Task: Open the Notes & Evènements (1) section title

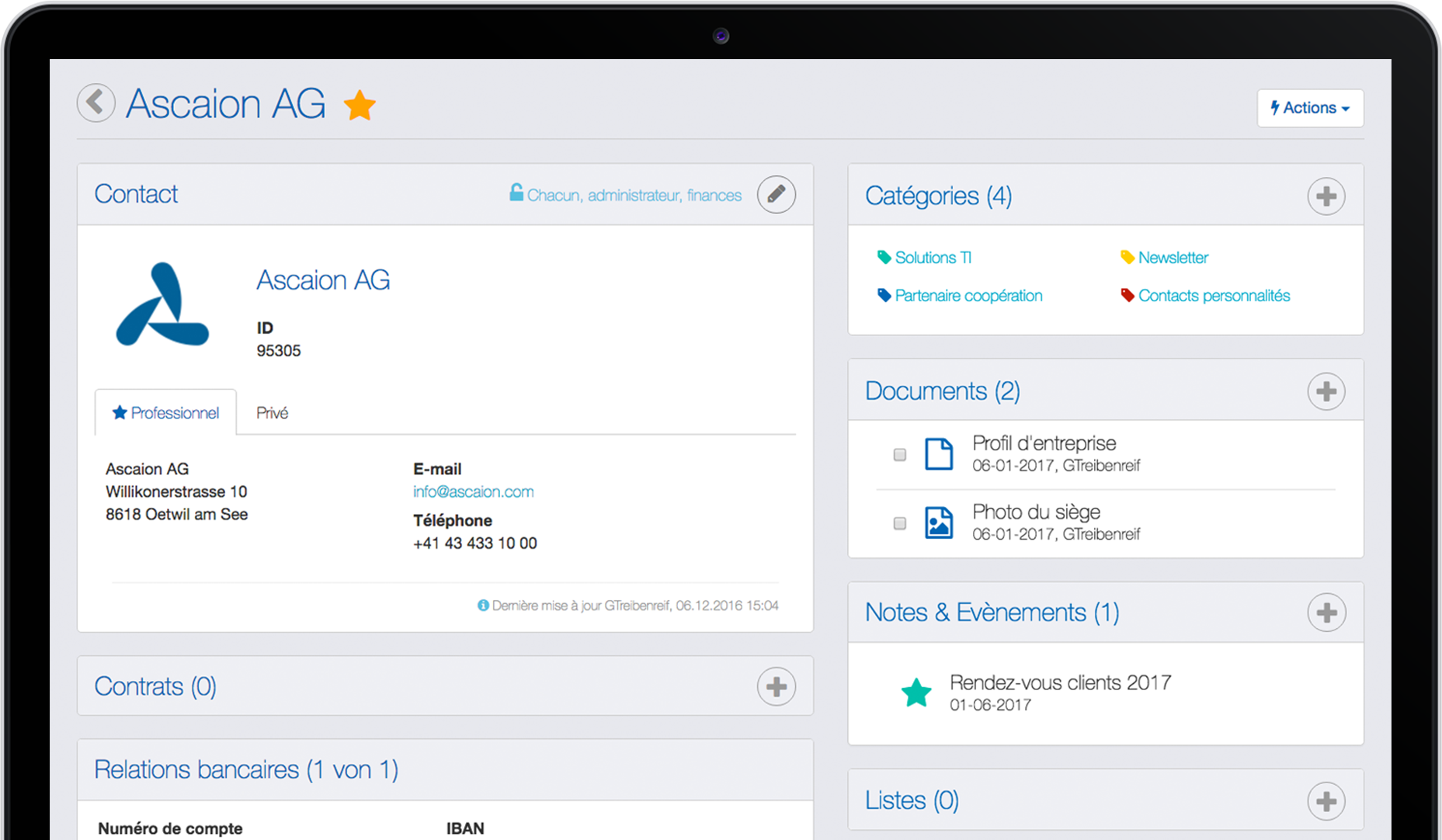Action: [992, 613]
